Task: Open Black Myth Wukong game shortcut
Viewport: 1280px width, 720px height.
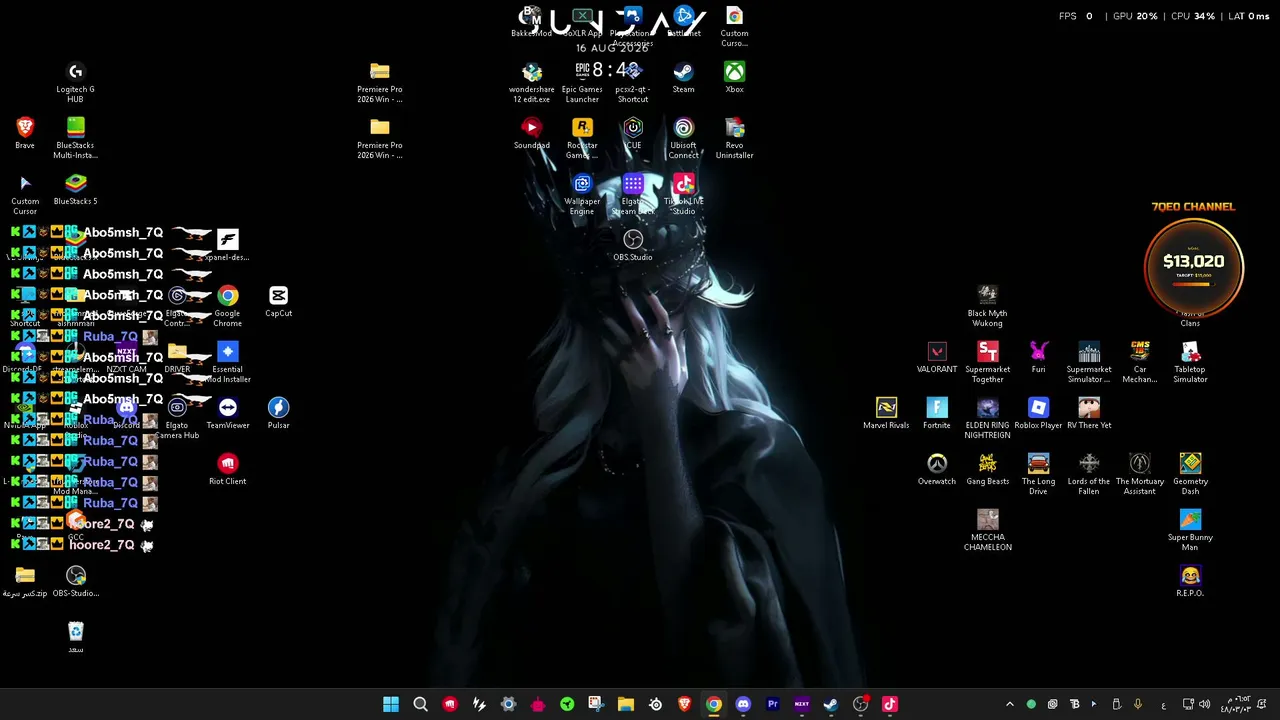Action: pyautogui.click(x=987, y=306)
